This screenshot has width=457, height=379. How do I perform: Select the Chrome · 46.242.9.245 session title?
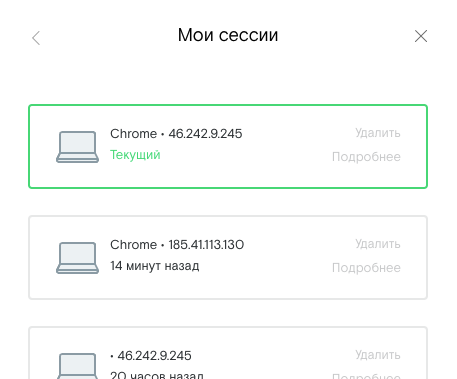[176, 134]
